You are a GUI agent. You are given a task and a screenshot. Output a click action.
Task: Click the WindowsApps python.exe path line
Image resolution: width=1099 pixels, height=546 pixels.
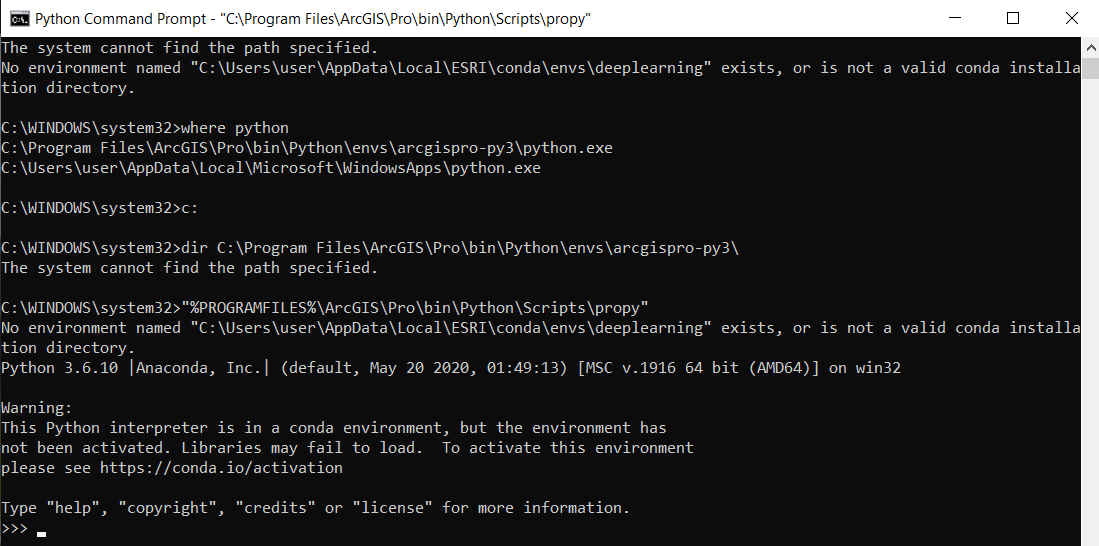click(x=270, y=168)
